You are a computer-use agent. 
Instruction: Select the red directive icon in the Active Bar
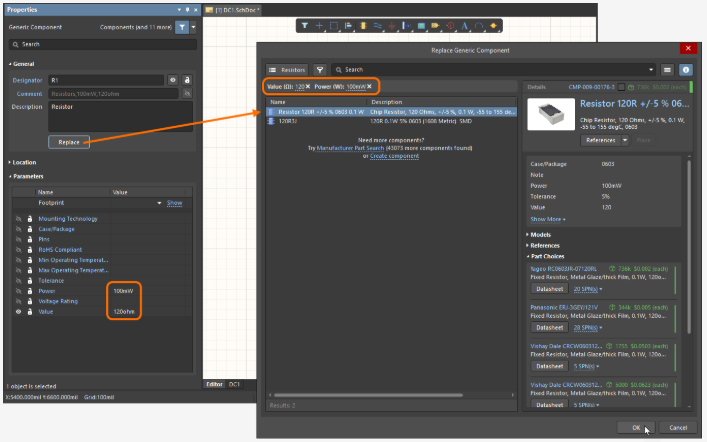click(450, 26)
